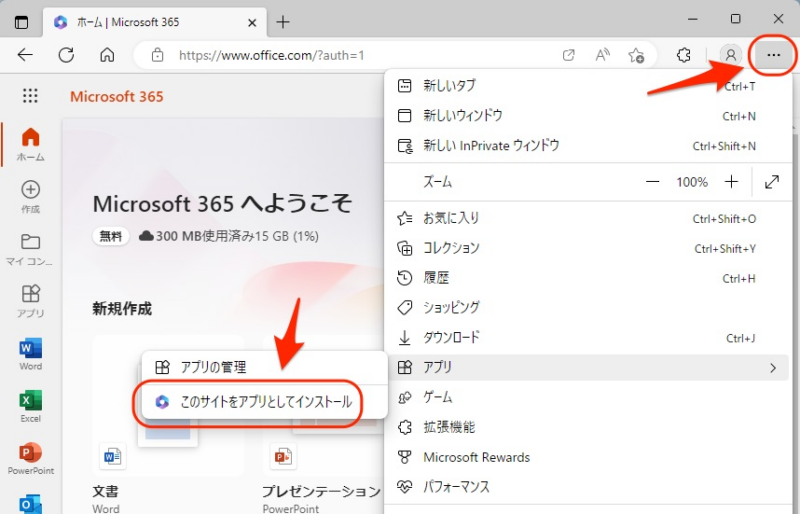Create a new プレゼンテーション PowerPoint file

click(321, 425)
